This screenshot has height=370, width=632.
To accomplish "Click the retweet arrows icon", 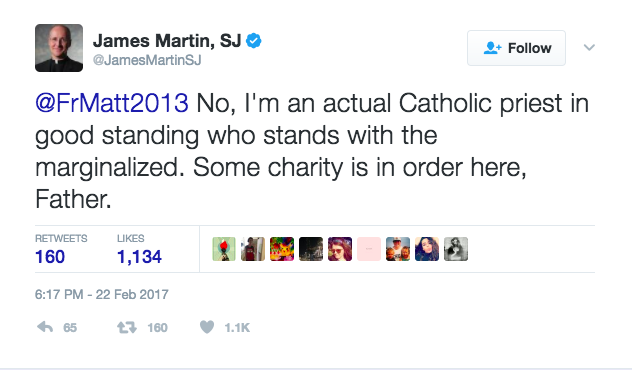I will tap(127, 327).
